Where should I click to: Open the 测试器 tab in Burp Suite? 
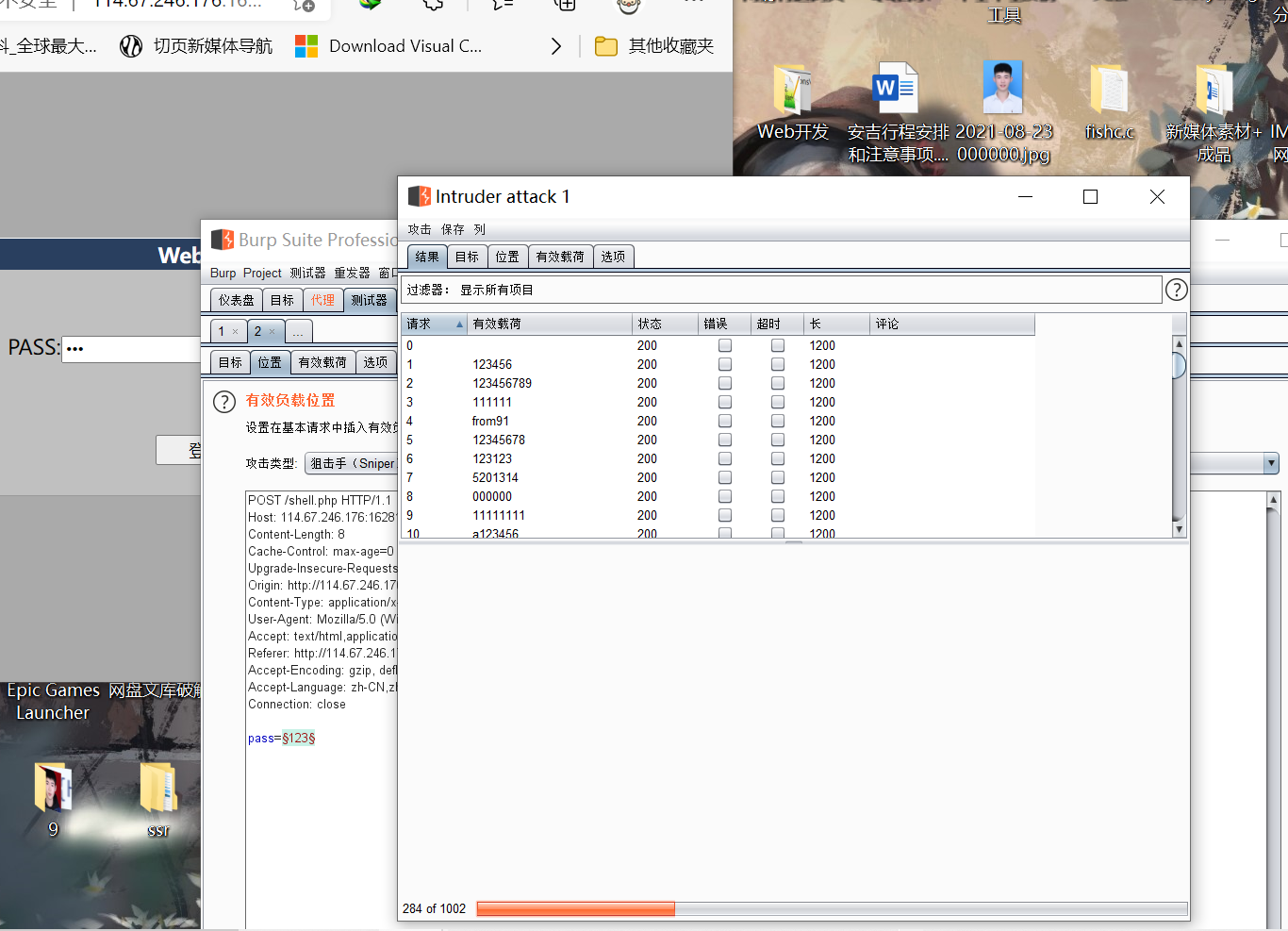click(x=369, y=300)
